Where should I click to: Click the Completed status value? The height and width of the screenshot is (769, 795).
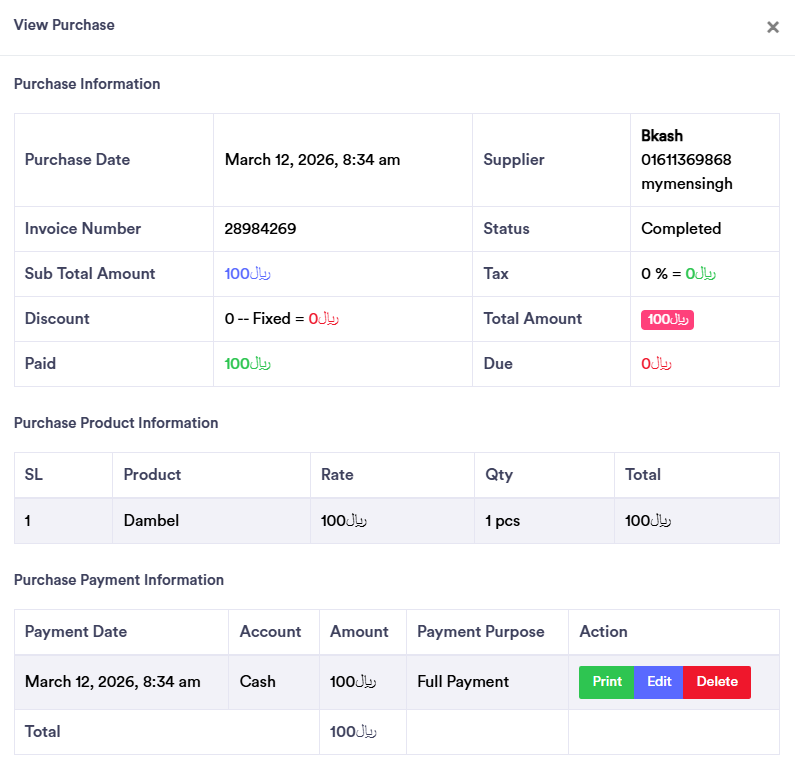pos(681,229)
